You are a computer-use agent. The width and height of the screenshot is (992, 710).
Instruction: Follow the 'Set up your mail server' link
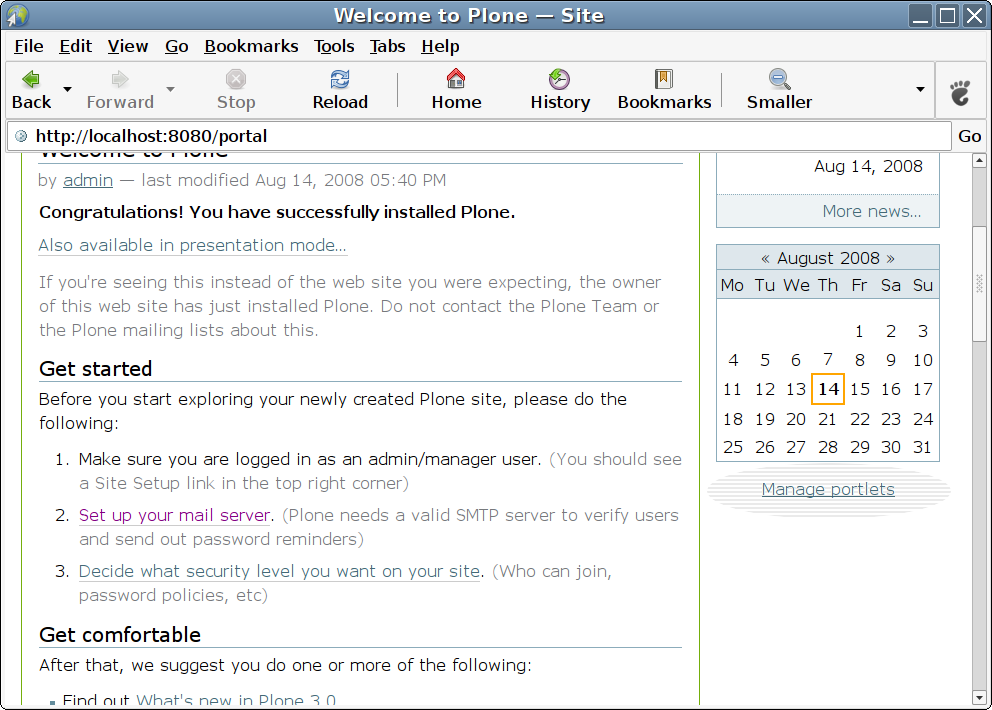click(174, 515)
